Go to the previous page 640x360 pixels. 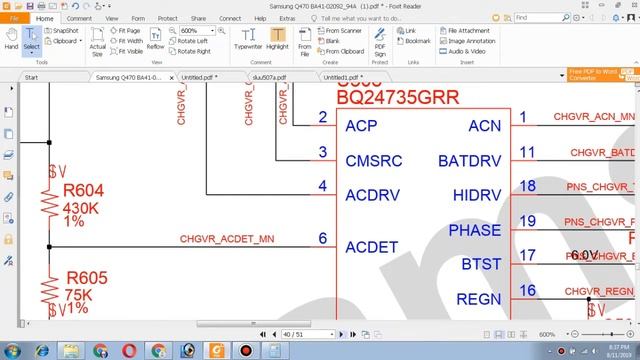(274, 334)
